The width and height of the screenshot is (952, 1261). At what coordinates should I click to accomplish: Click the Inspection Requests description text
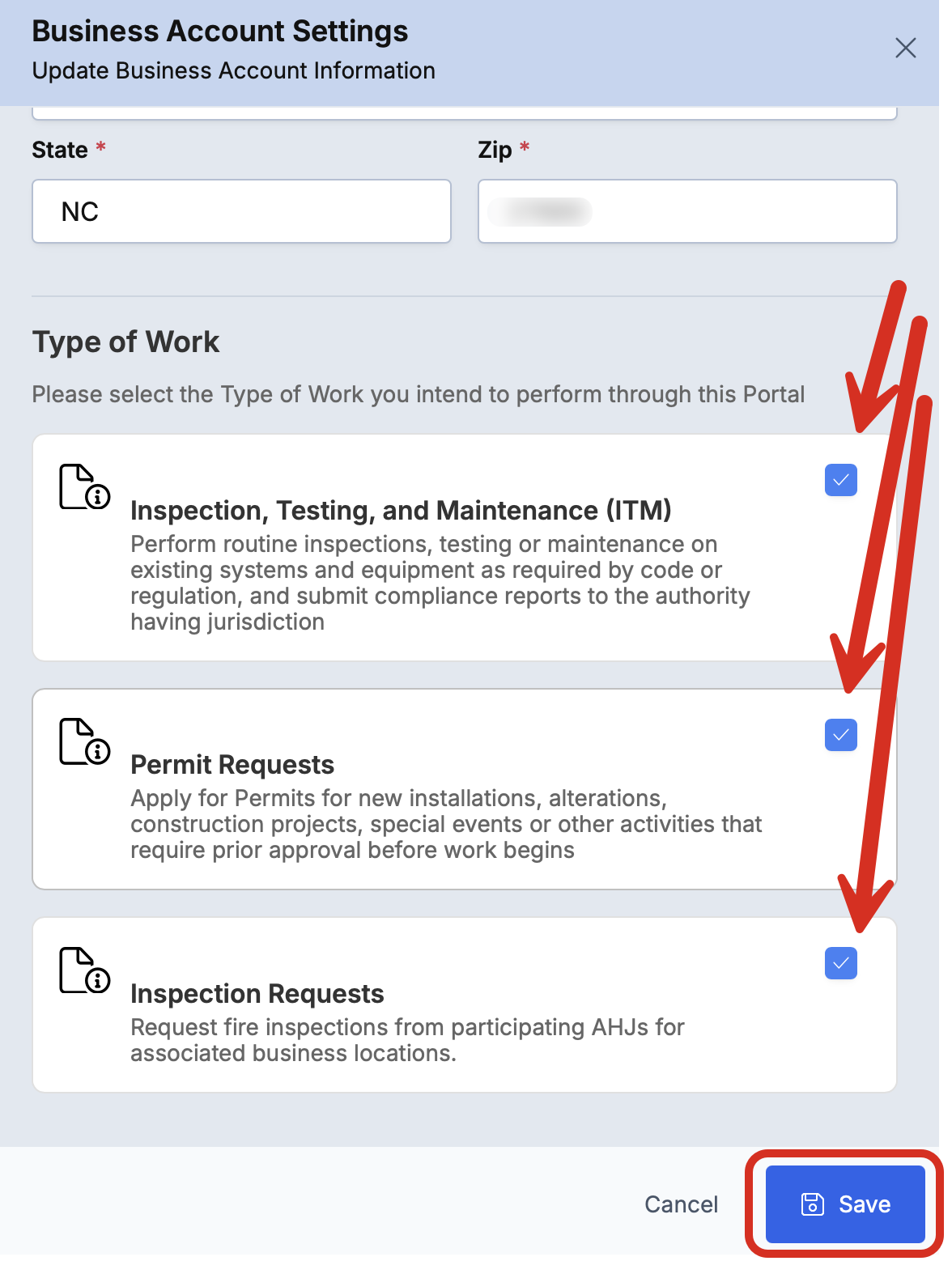click(x=407, y=1040)
